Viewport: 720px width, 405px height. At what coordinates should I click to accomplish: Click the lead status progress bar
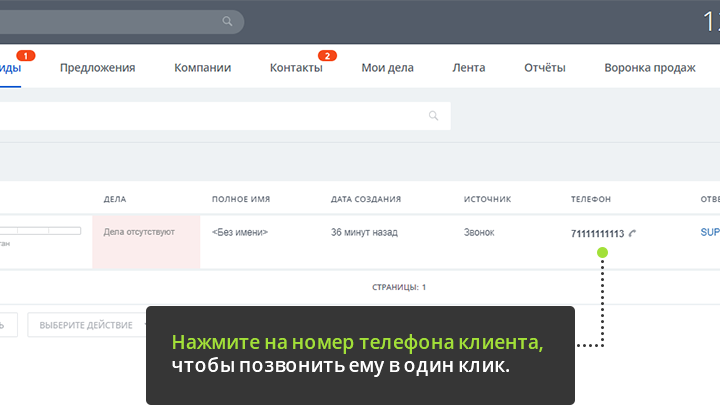click(40, 231)
